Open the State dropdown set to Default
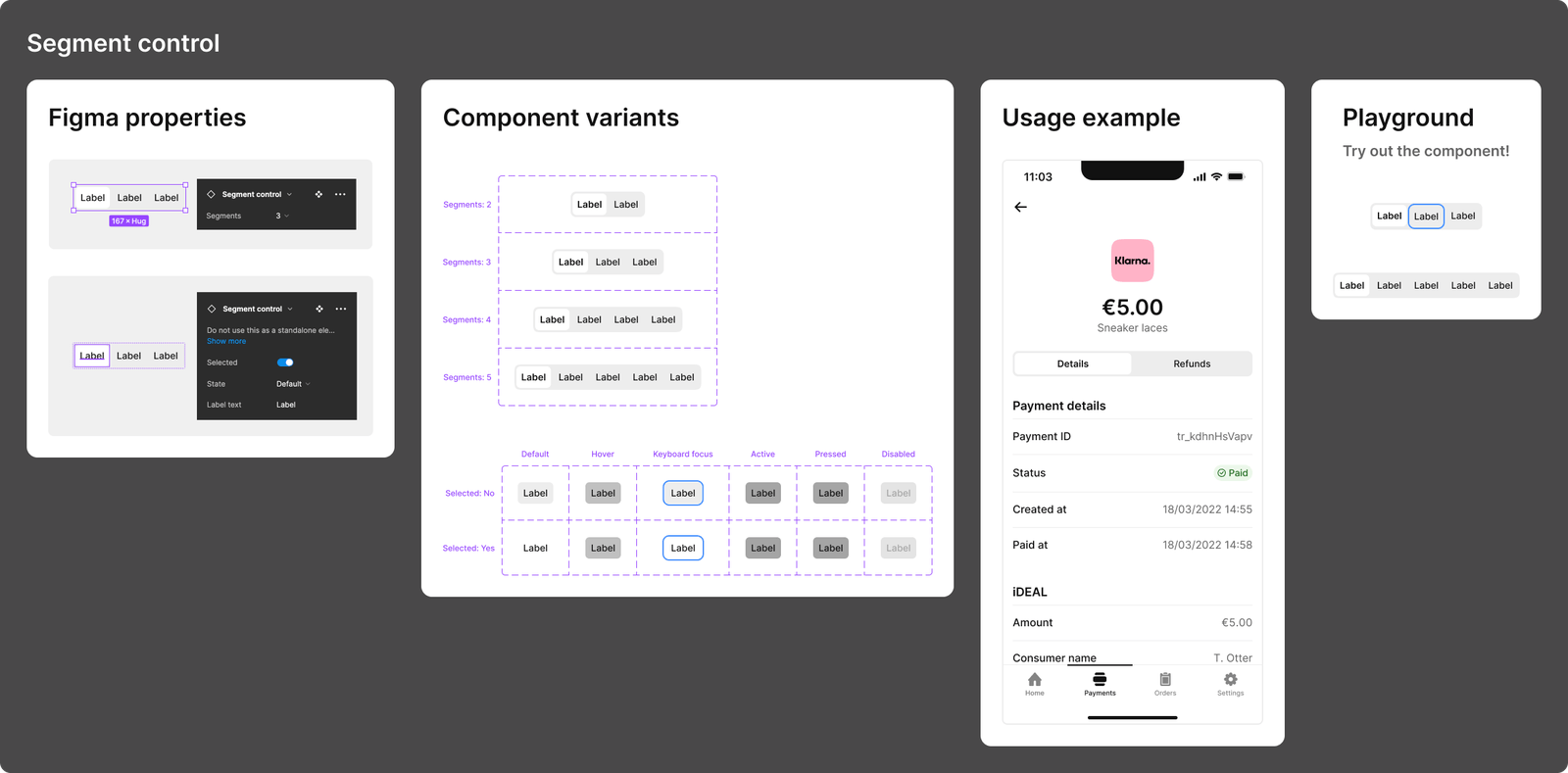This screenshot has height=773, width=1568. pyautogui.click(x=293, y=384)
